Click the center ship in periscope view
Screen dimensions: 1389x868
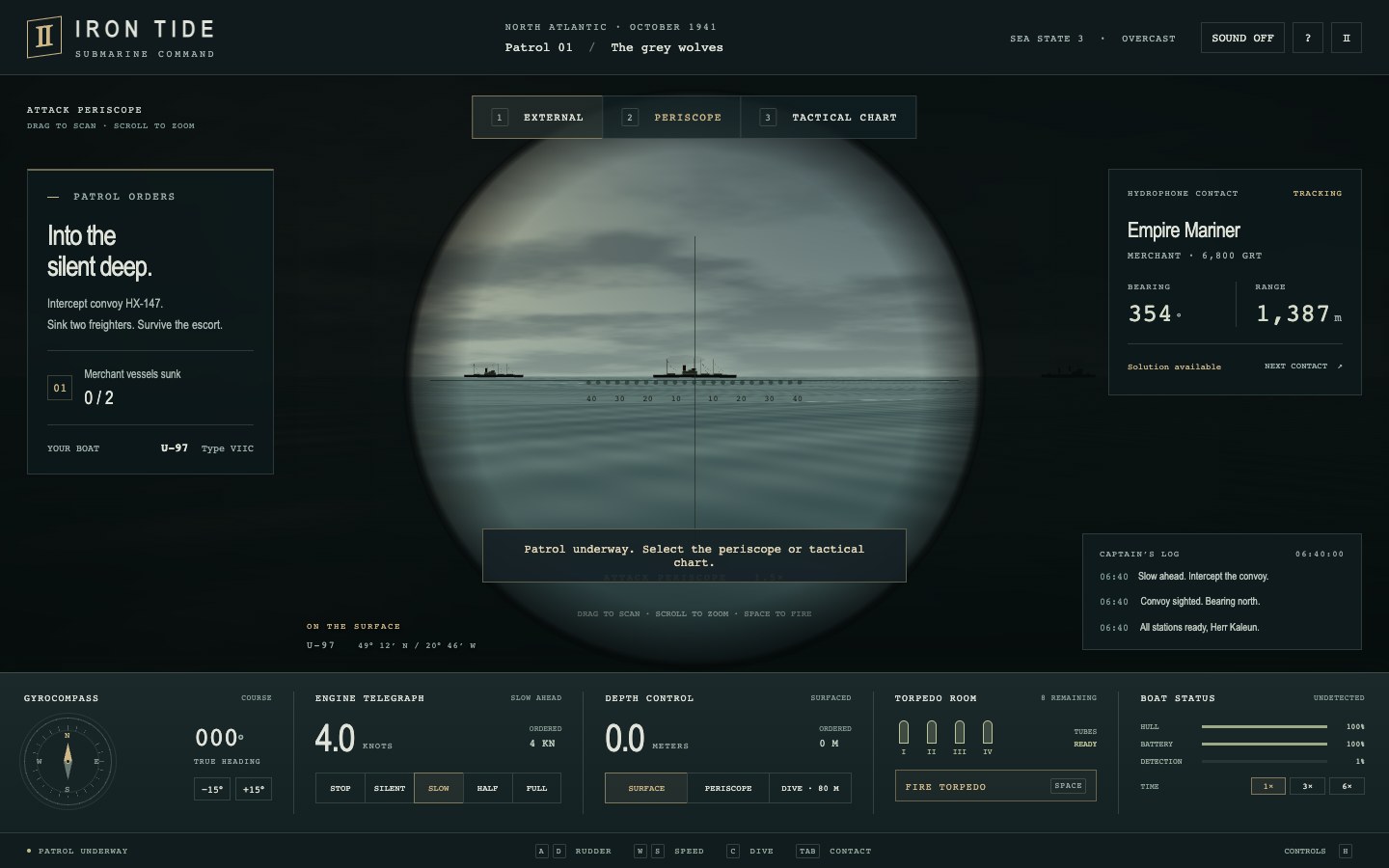[x=694, y=370]
